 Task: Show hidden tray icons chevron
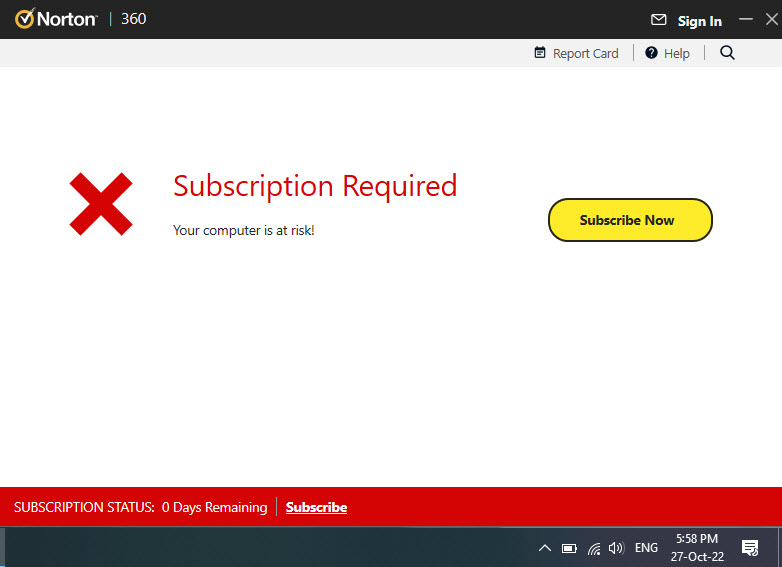click(x=545, y=548)
